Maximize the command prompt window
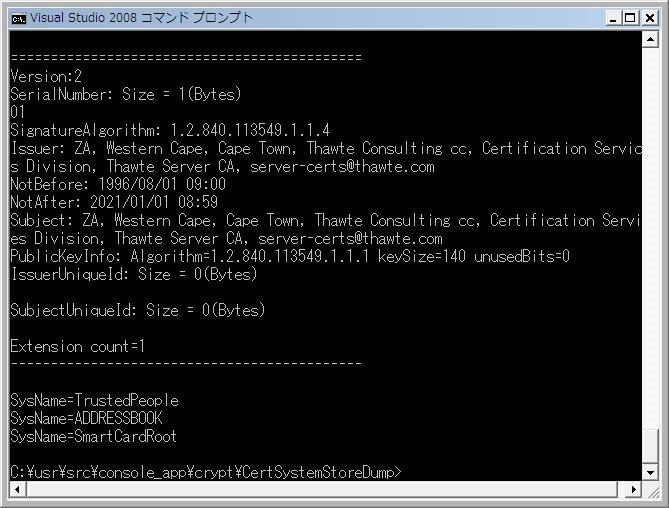 click(630, 18)
